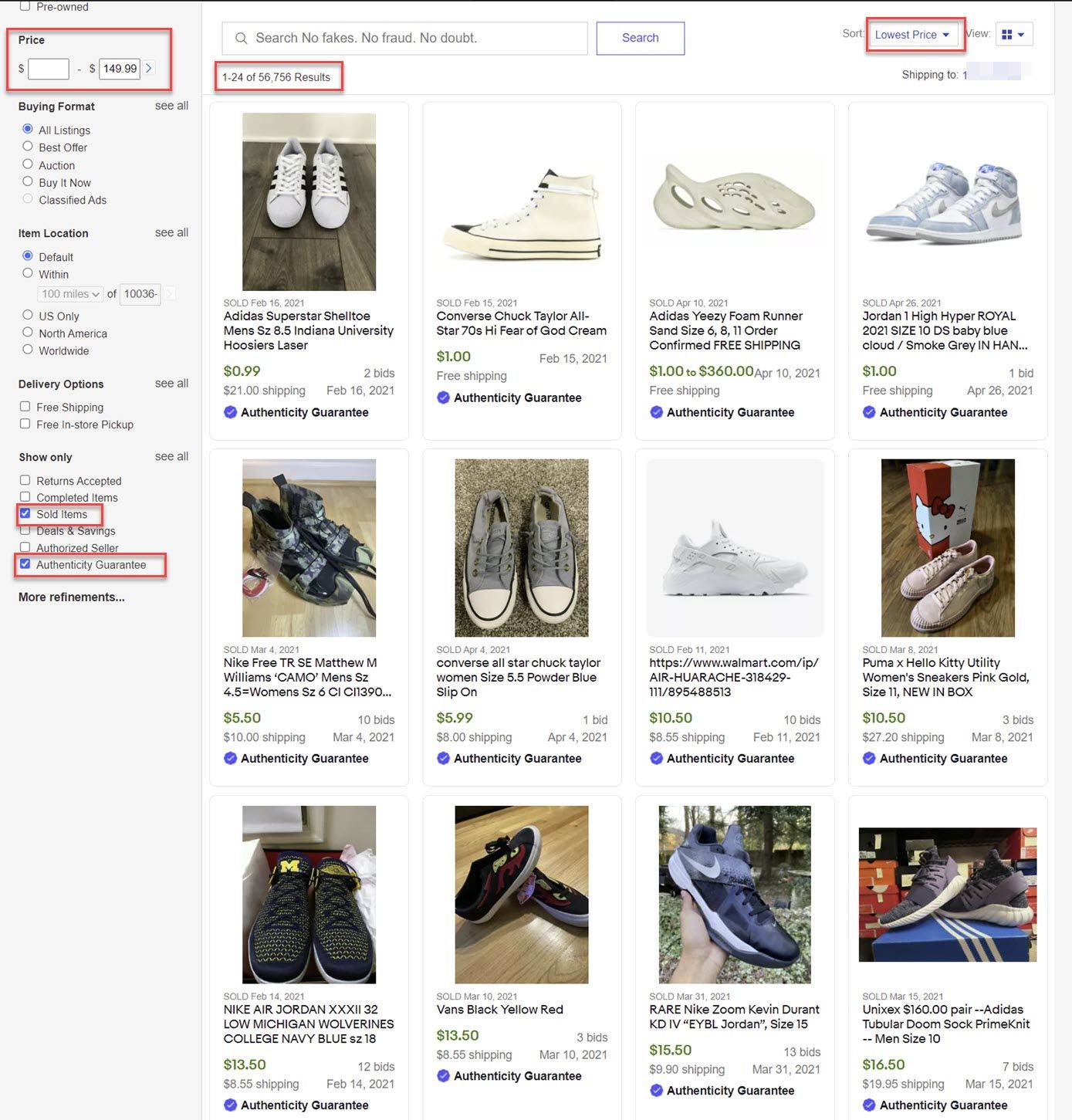The width and height of the screenshot is (1072, 1120).
Task: Click the search magnifier icon
Action: point(242,38)
